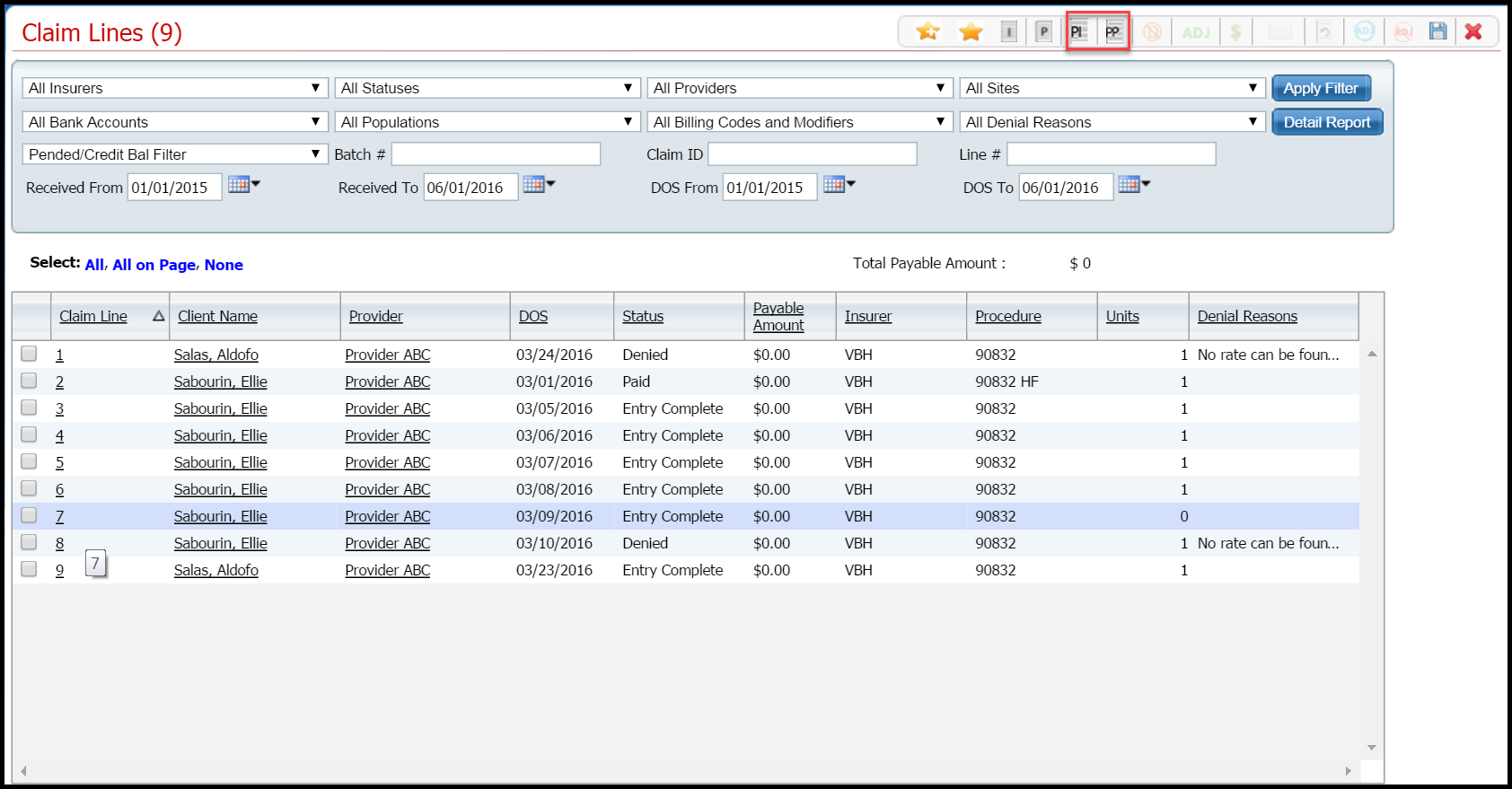Image resolution: width=1512 pixels, height=789 pixels.
Task: Check the box for claim line 1
Action: [29, 354]
